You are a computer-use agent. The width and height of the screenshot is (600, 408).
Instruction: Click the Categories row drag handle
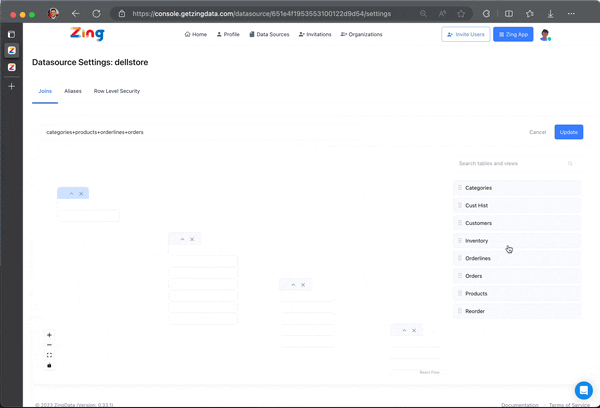point(460,188)
